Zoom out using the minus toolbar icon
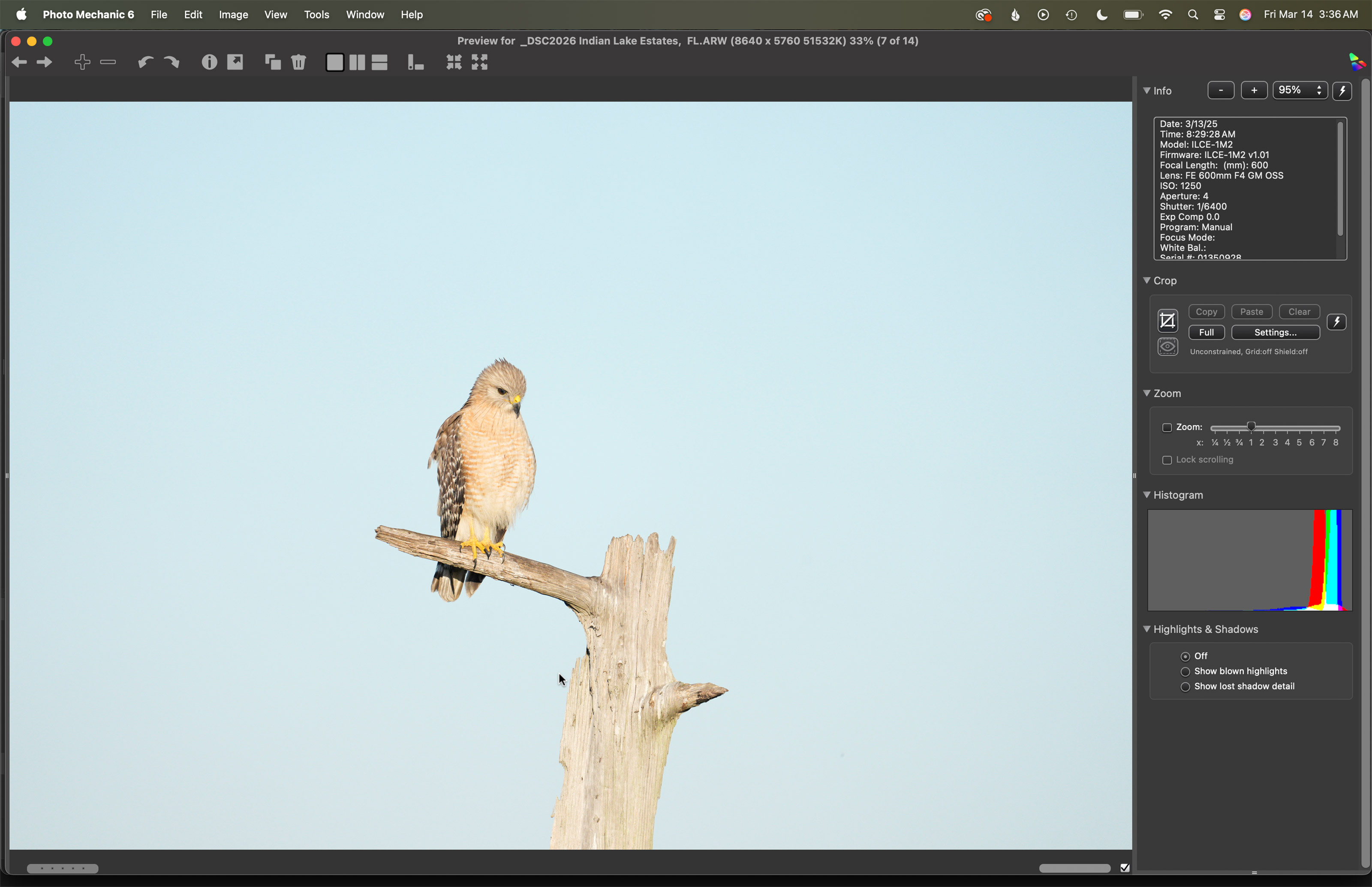The image size is (1372, 887). [x=108, y=62]
